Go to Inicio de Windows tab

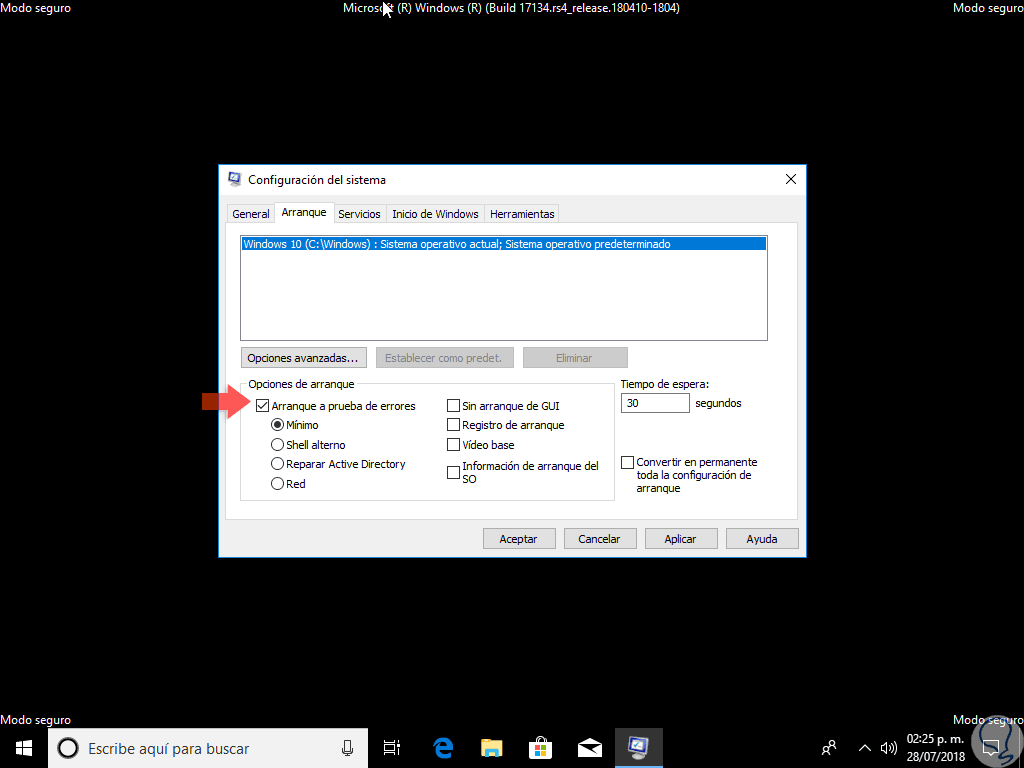click(436, 214)
